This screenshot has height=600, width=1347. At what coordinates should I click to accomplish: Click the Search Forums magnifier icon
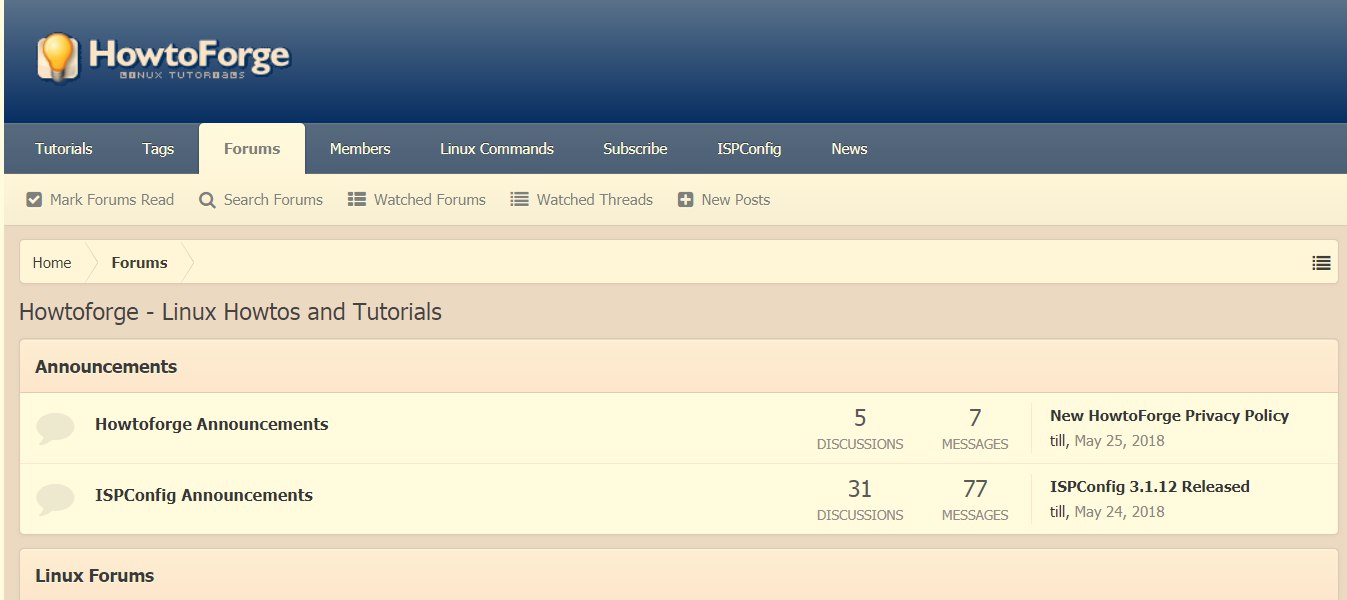click(x=207, y=200)
